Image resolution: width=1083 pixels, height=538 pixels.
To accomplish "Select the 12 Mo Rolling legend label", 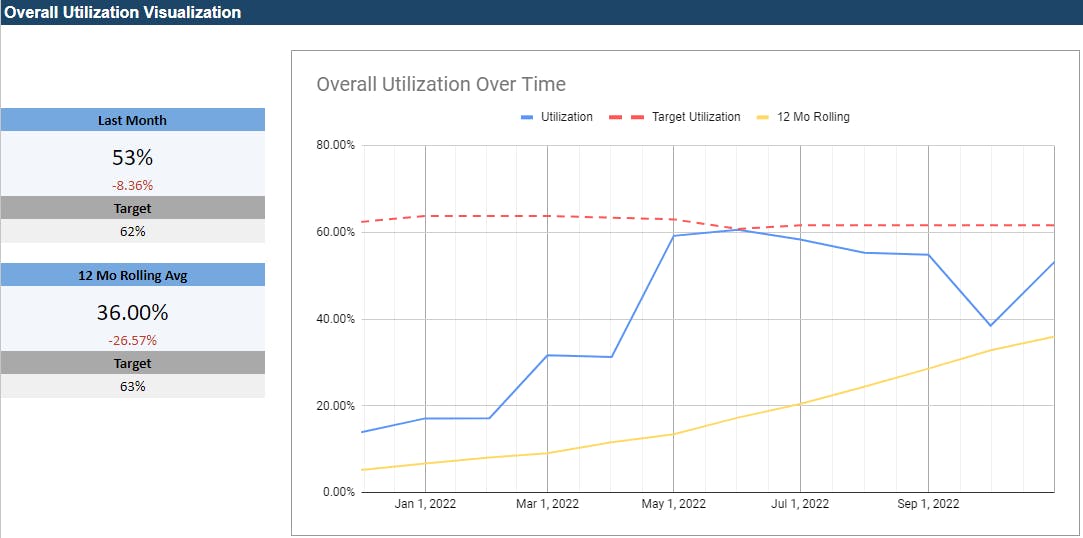I will click(x=813, y=117).
